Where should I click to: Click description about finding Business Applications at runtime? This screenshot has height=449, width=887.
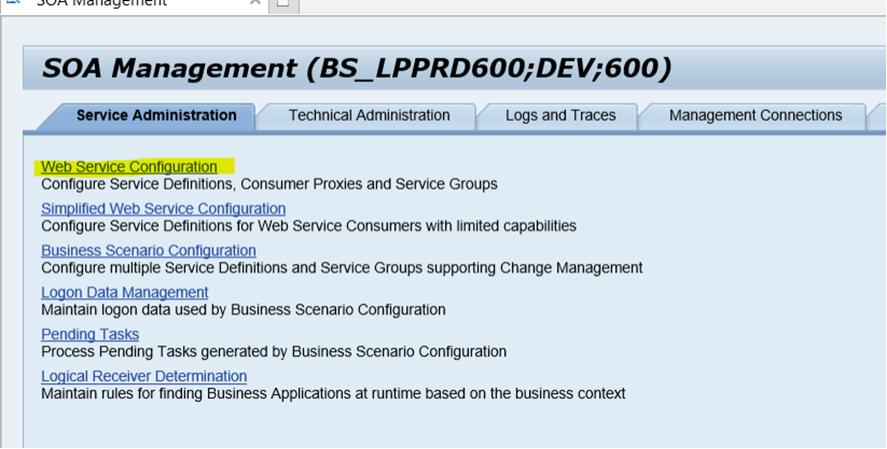pyautogui.click(x=333, y=394)
